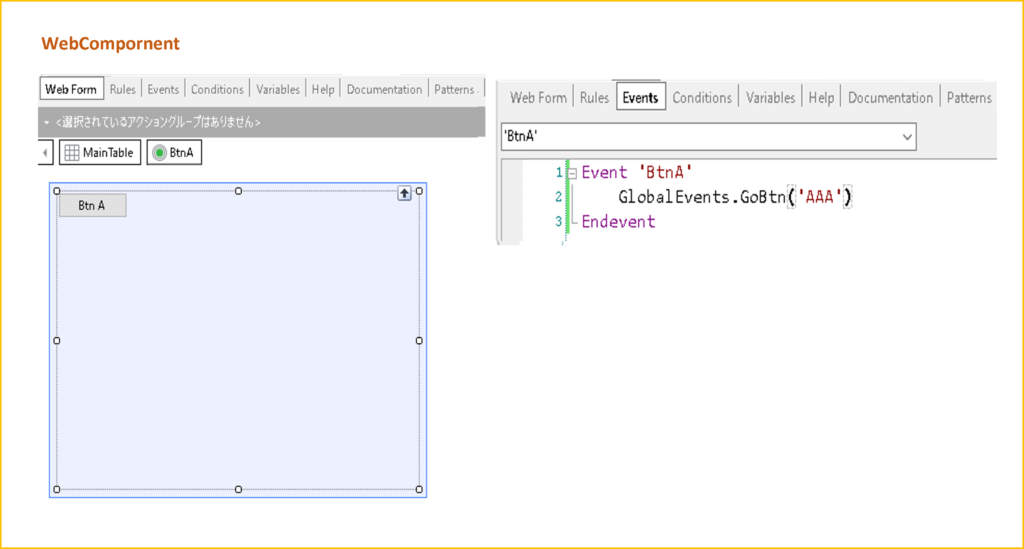This screenshot has width=1024, height=549.
Task: Collapse the Event 'BtnA' code block
Action: tap(572, 173)
